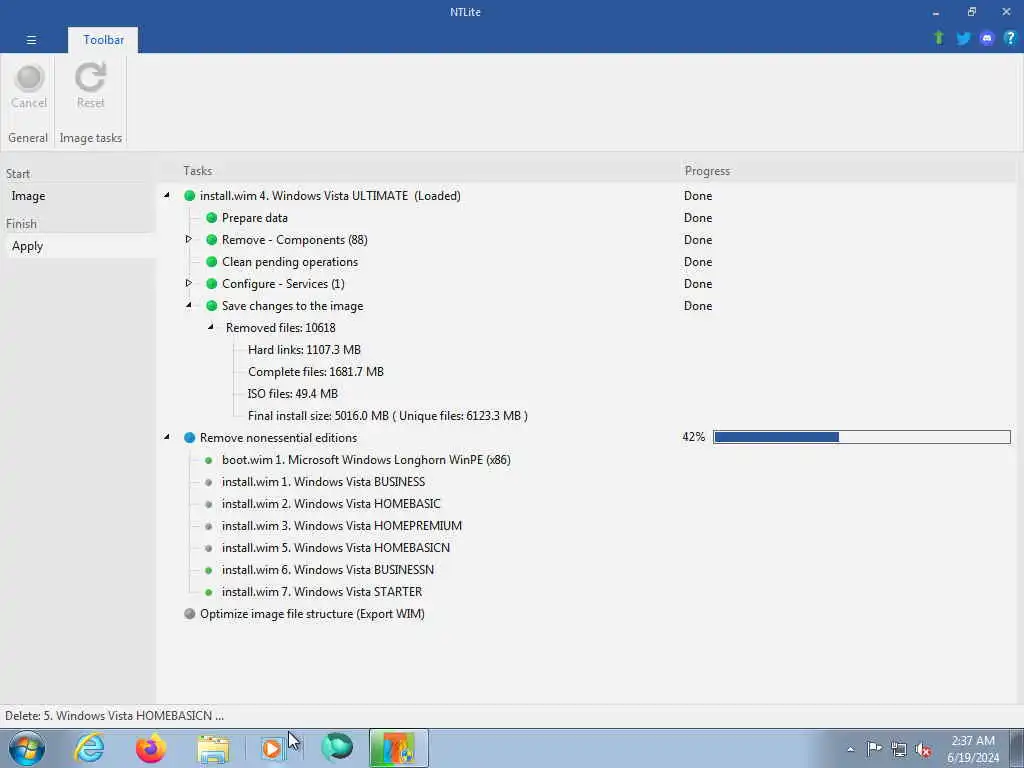Screen dimensions: 1024x768
Task: Click the gray dot beside Windows Vista HOMEBASICN
Action: [208, 549]
